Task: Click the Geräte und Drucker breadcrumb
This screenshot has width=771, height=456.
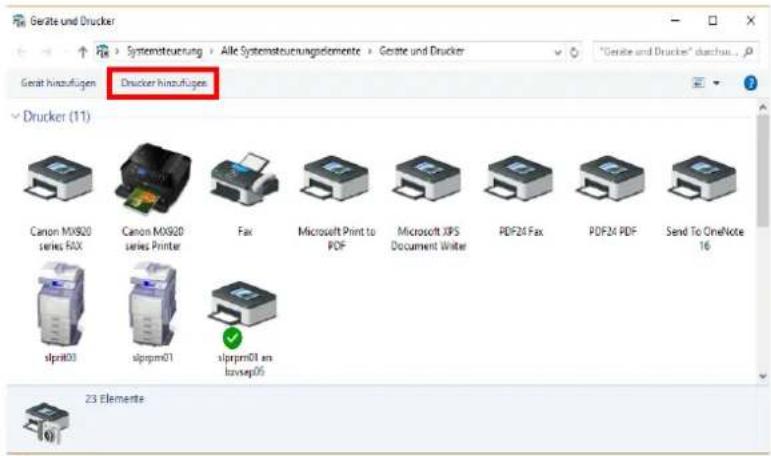Action: [x=421, y=51]
